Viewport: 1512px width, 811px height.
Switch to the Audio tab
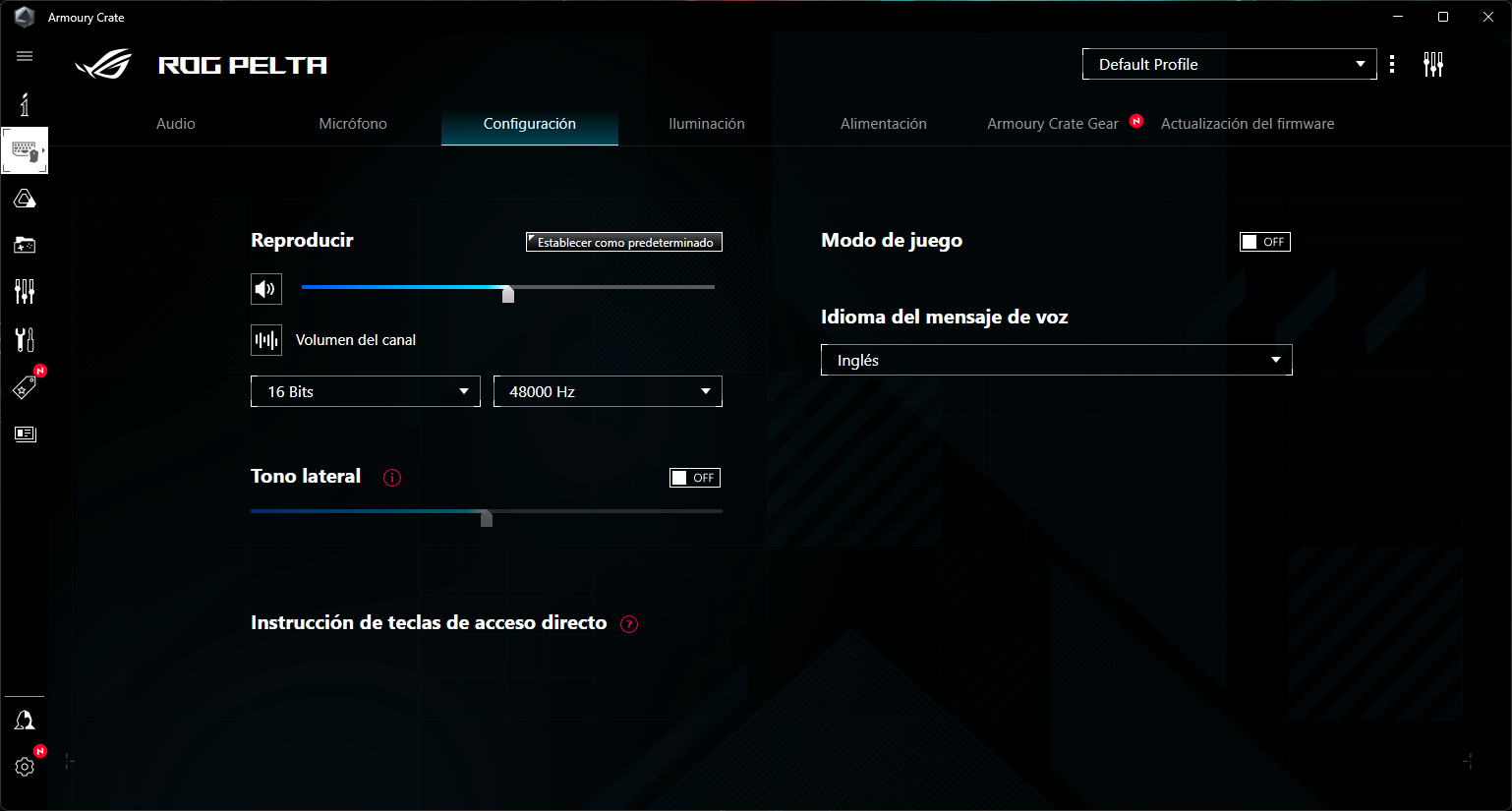176,124
